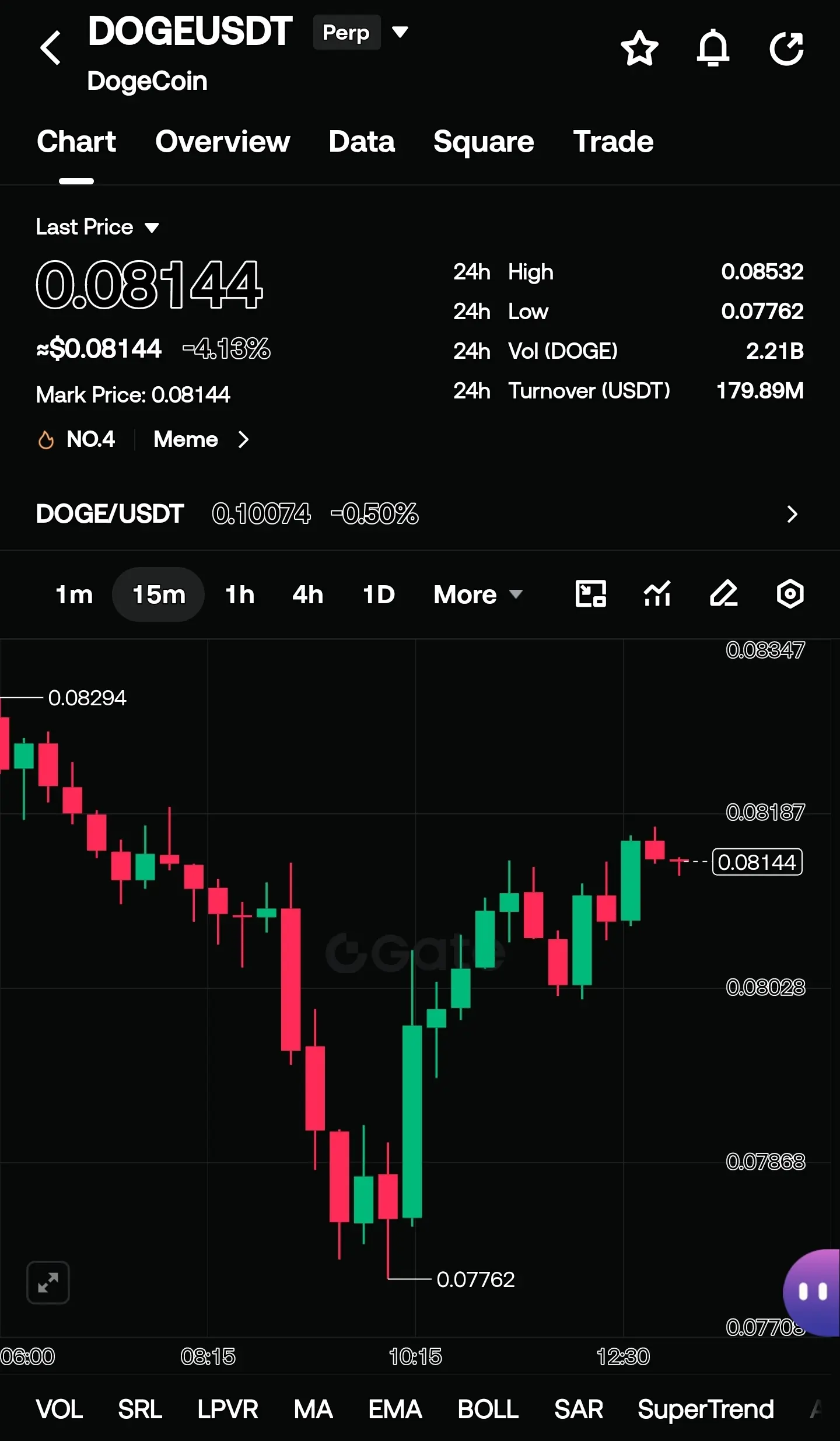Expand chart to fullscreen
This screenshot has height=1441, width=840.
pos(48,1282)
